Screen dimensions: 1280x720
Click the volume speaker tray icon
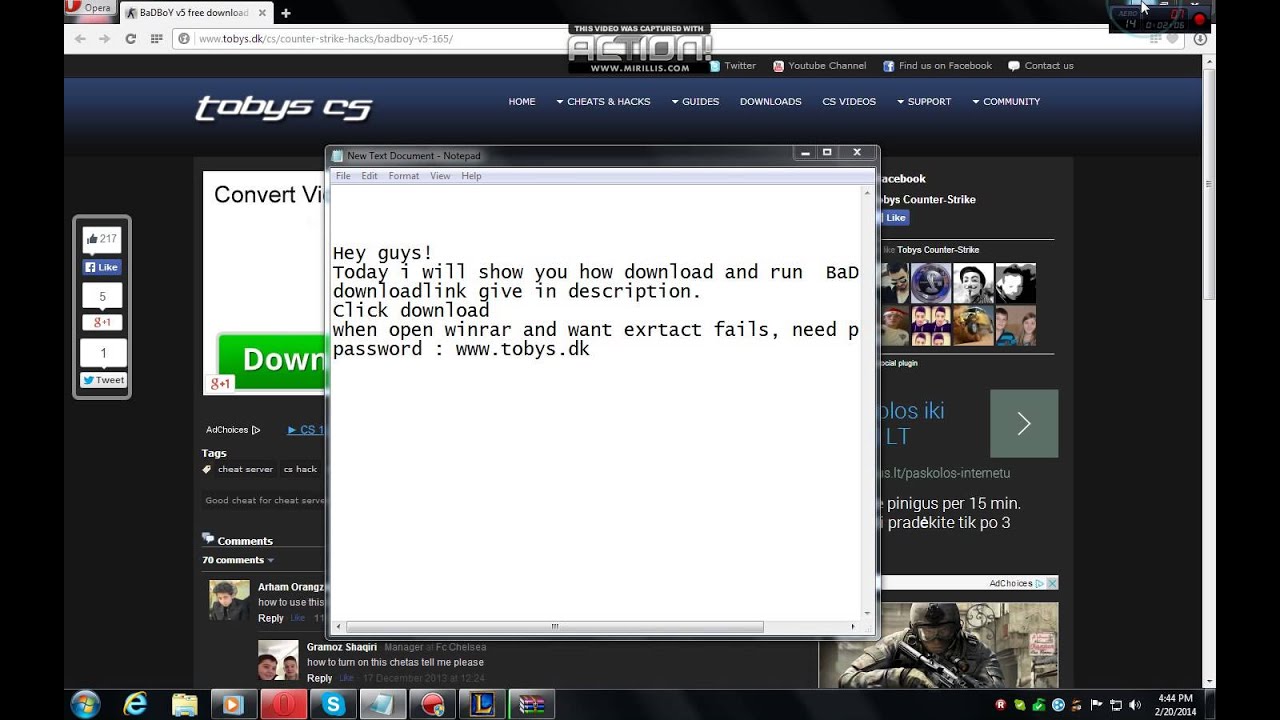pos(1135,704)
